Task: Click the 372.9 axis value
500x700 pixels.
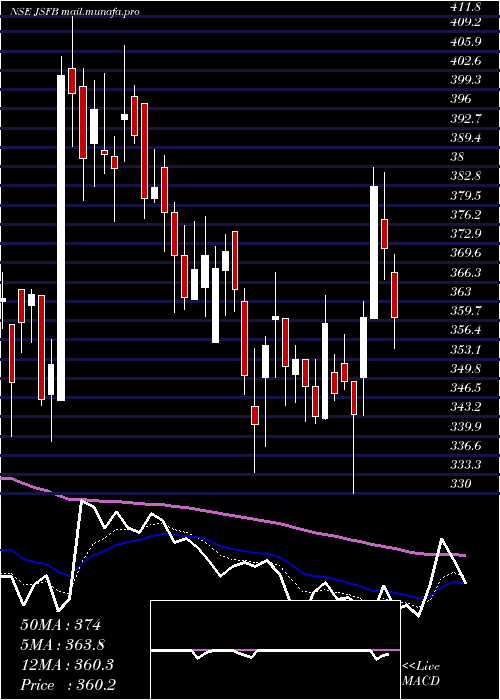Action: click(x=466, y=233)
